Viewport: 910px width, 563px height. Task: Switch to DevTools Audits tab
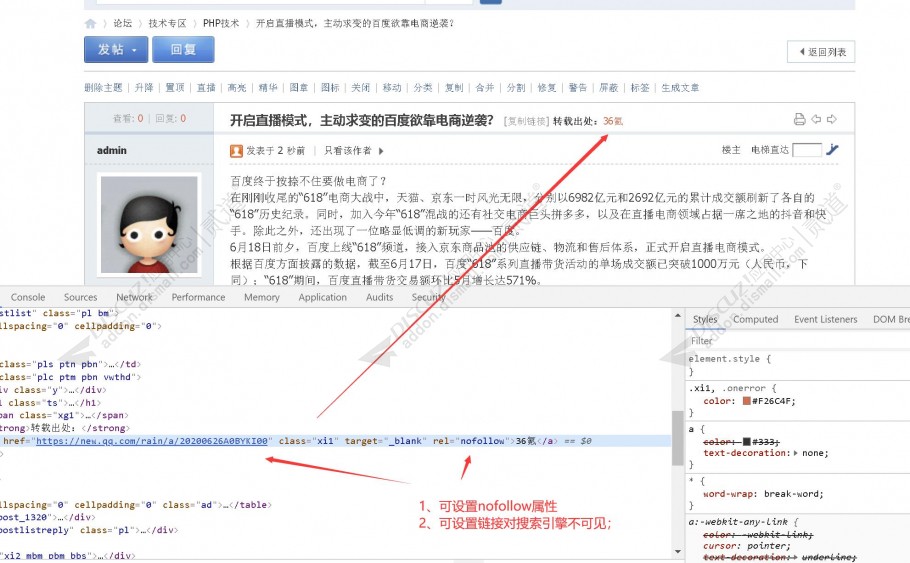380,297
